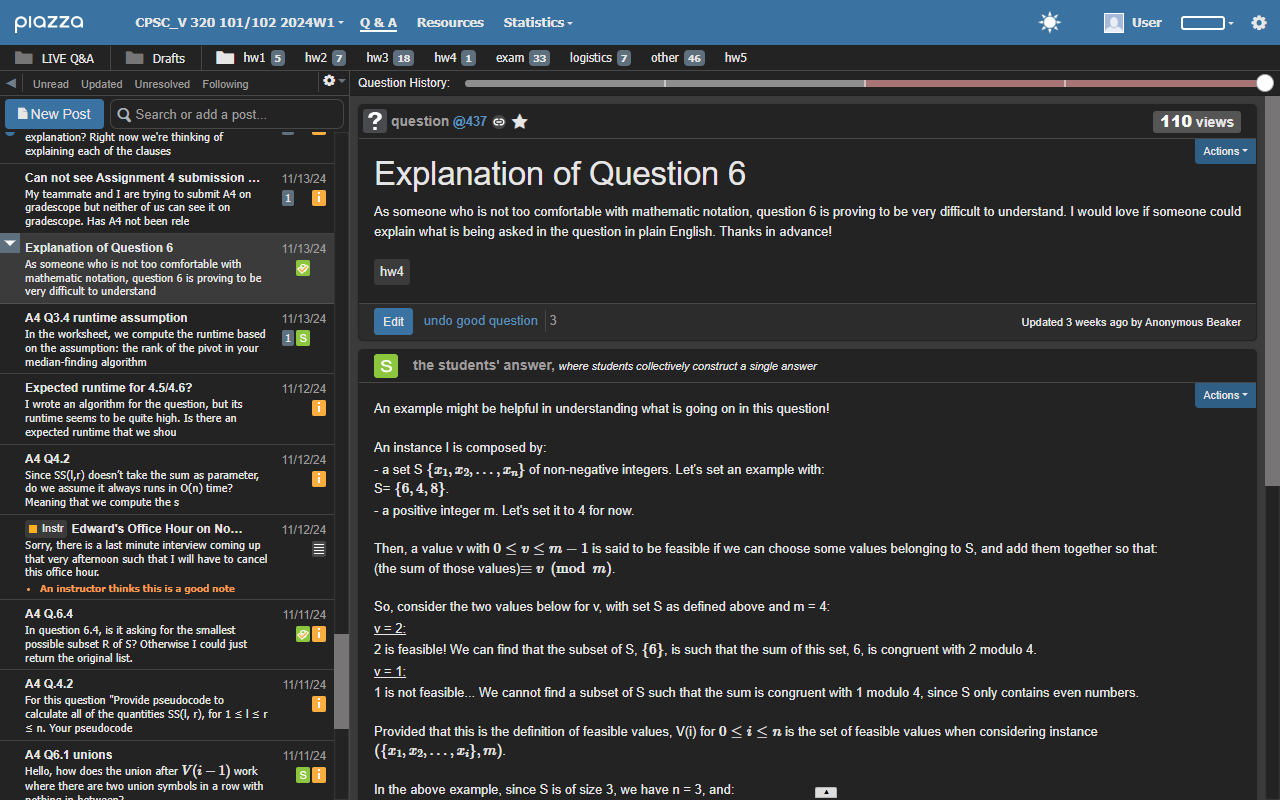Open instructor note 'Edward's Office Hour'
The image size is (1280, 800).
point(167,557)
